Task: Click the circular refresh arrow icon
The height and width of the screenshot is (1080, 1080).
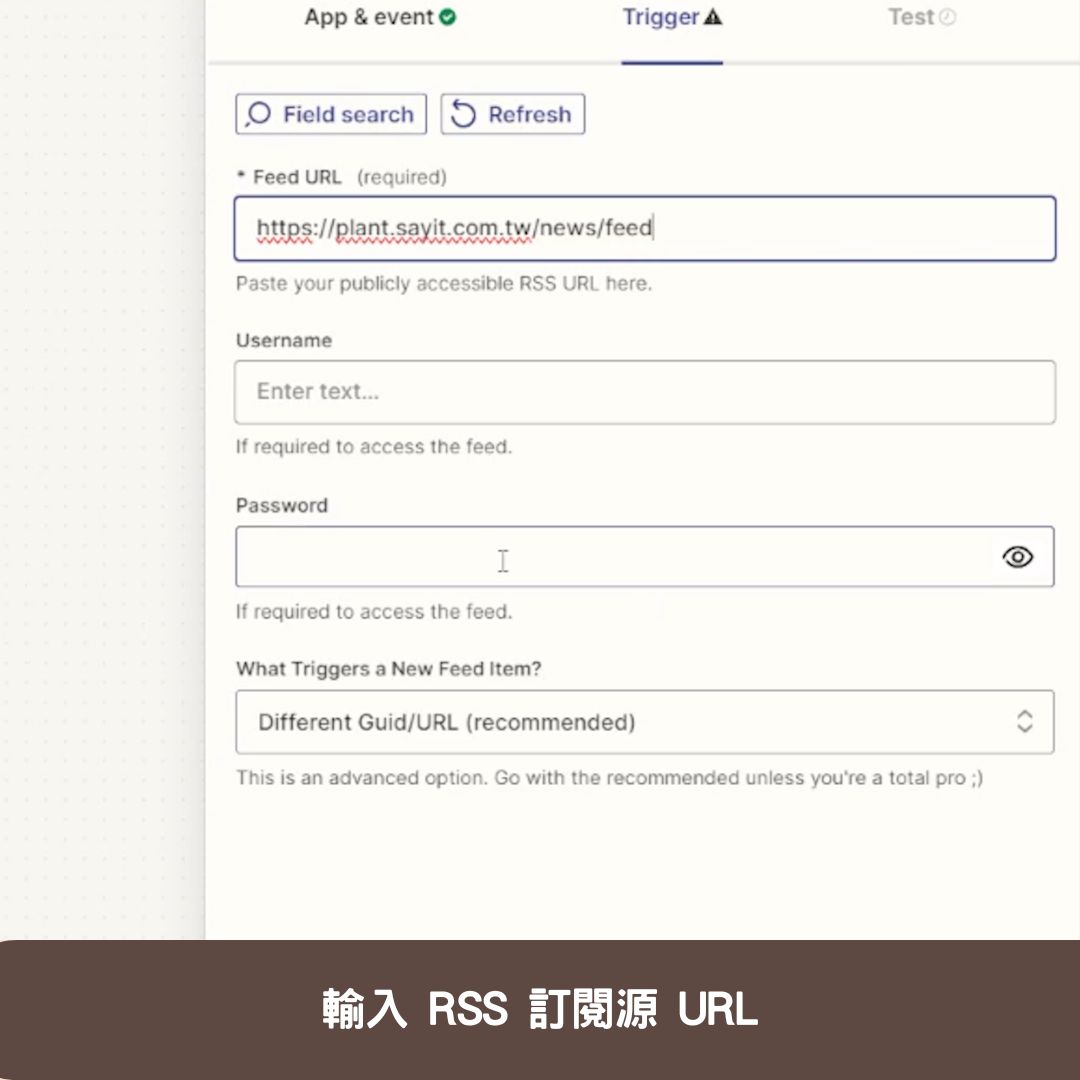Action: coord(462,113)
